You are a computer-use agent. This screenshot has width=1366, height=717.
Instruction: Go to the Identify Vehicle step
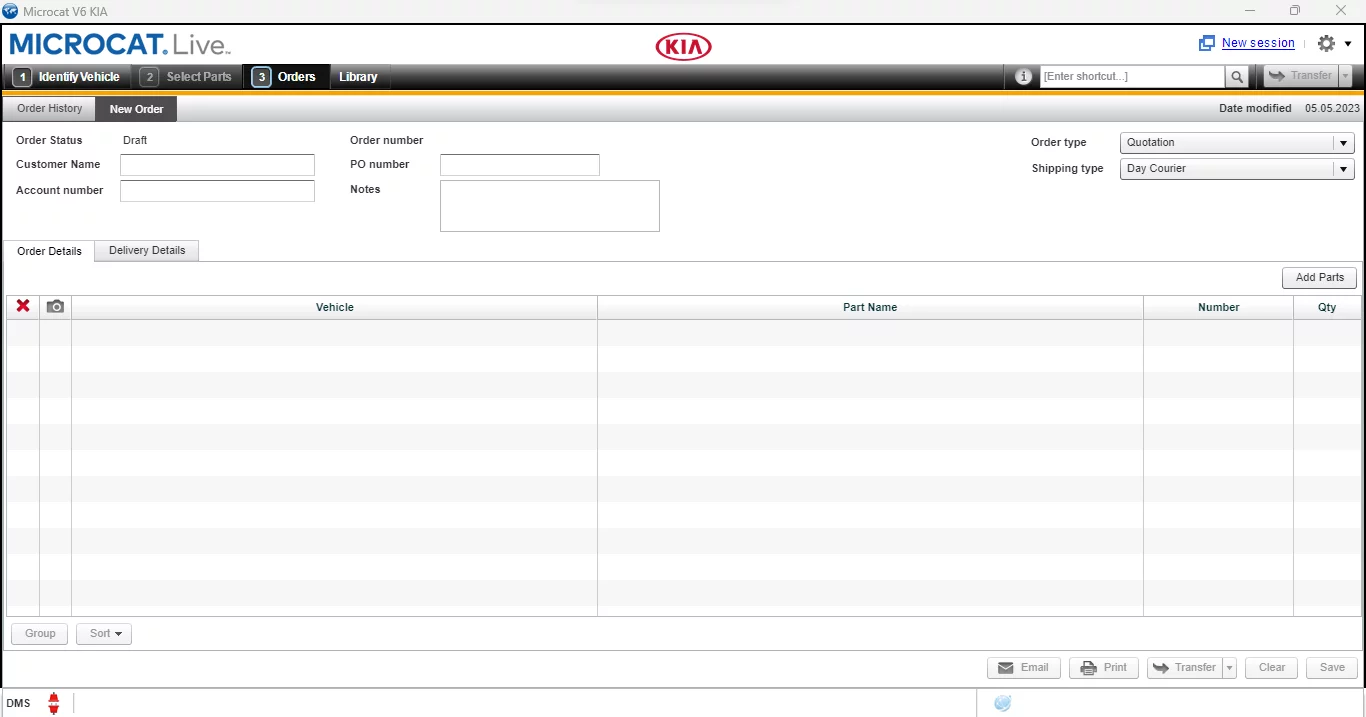pyautogui.click(x=69, y=77)
